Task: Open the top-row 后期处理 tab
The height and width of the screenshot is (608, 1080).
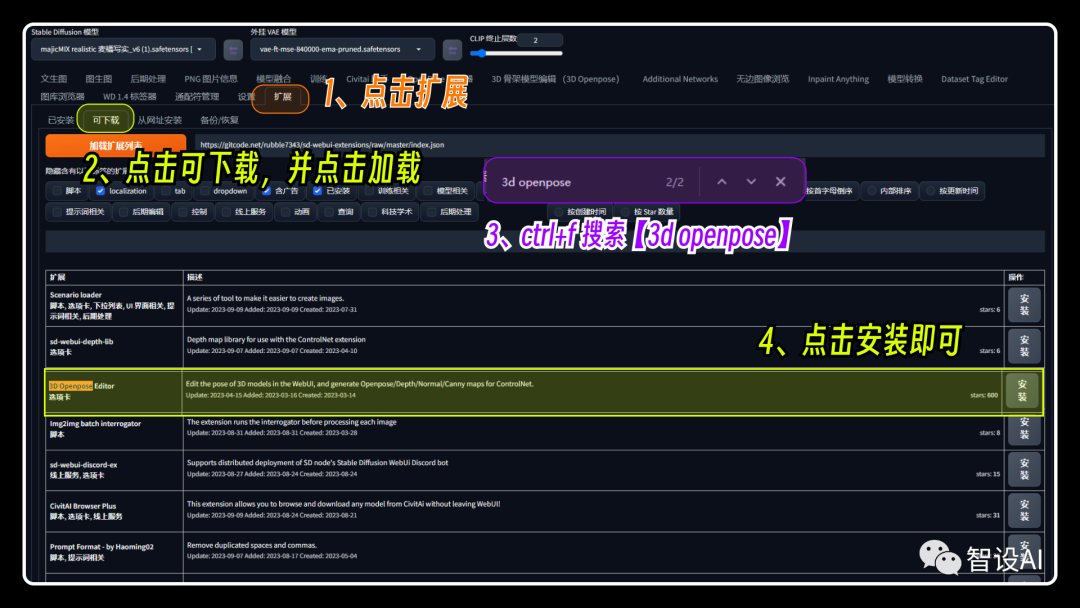Action: point(148,79)
